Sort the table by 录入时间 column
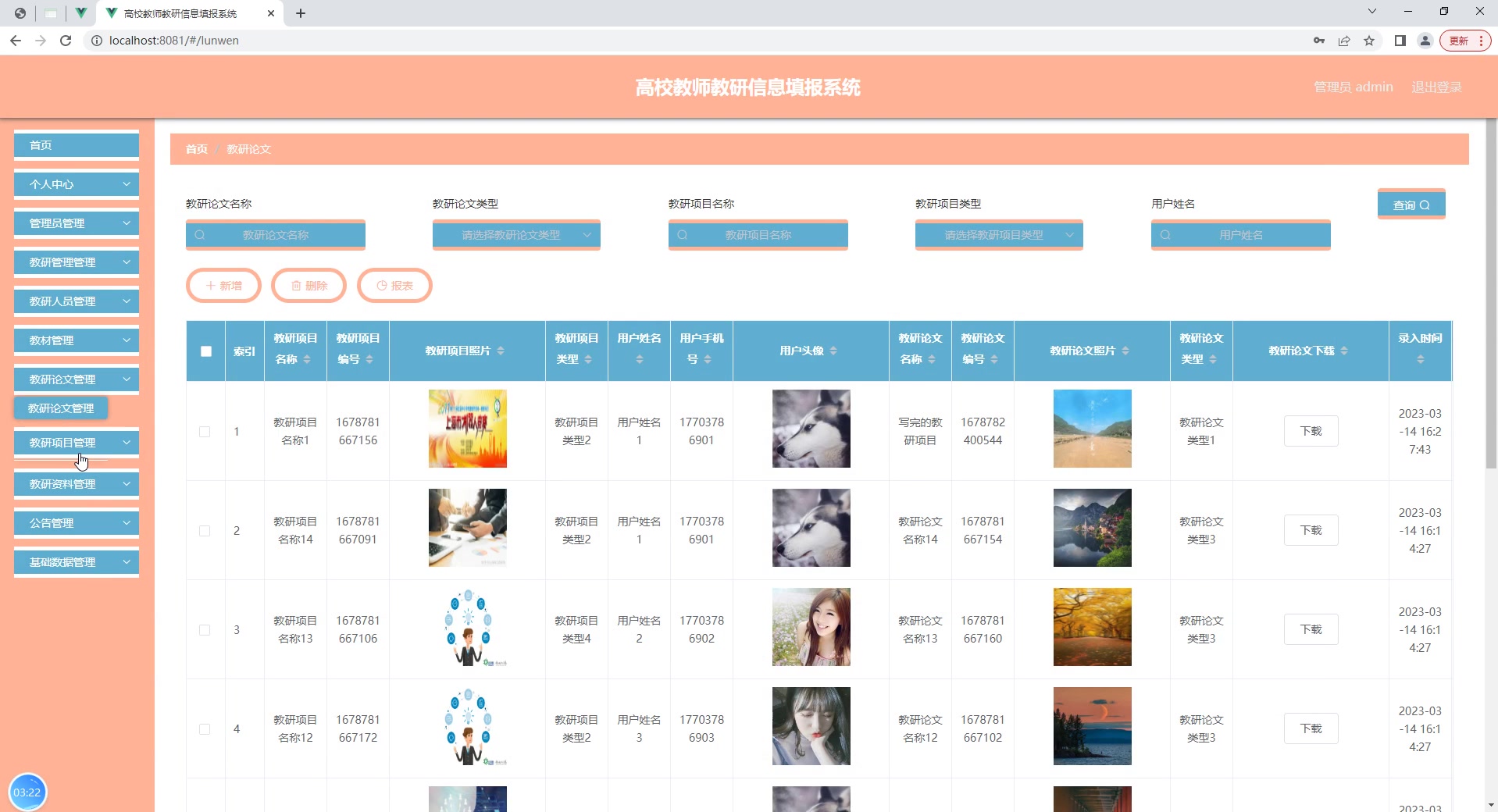This screenshot has width=1498, height=812. pyautogui.click(x=1421, y=359)
